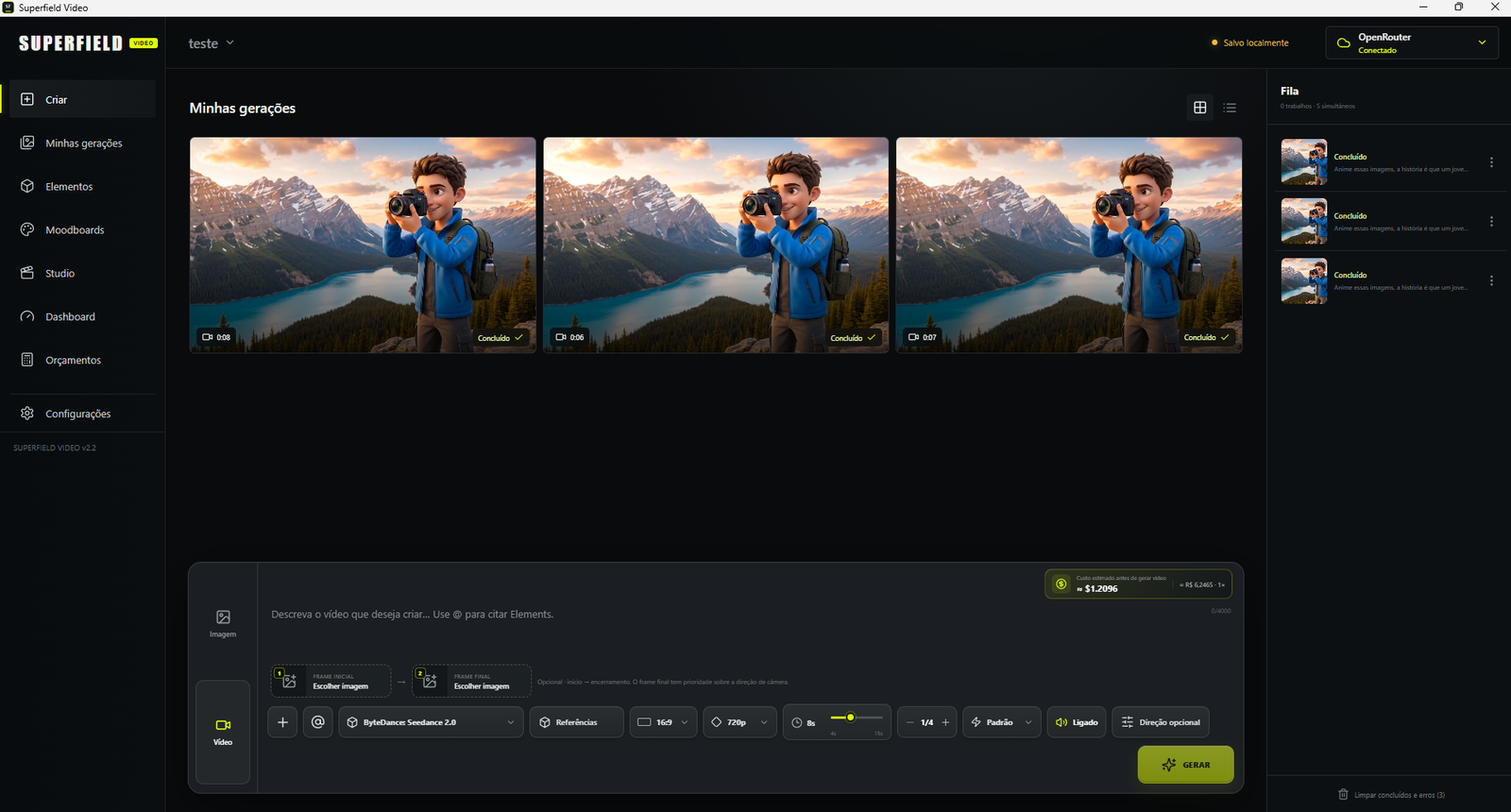
Task: Expand the teste project dropdown
Action: (211, 43)
